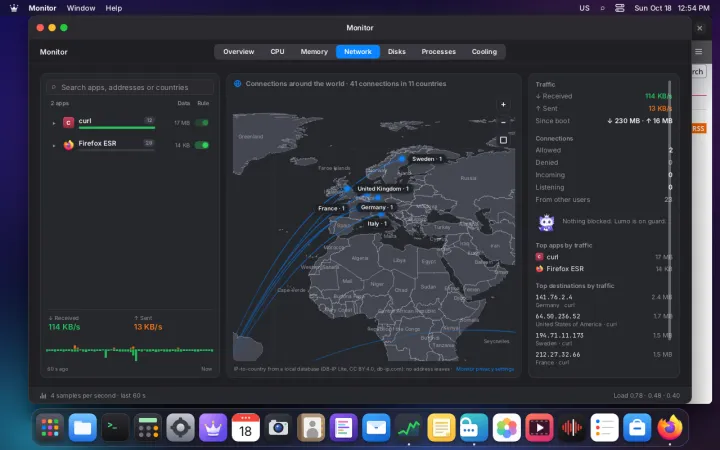This screenshot has height=450, width=720.
Task: Zoom in on the world map
Action: (503, 105)
